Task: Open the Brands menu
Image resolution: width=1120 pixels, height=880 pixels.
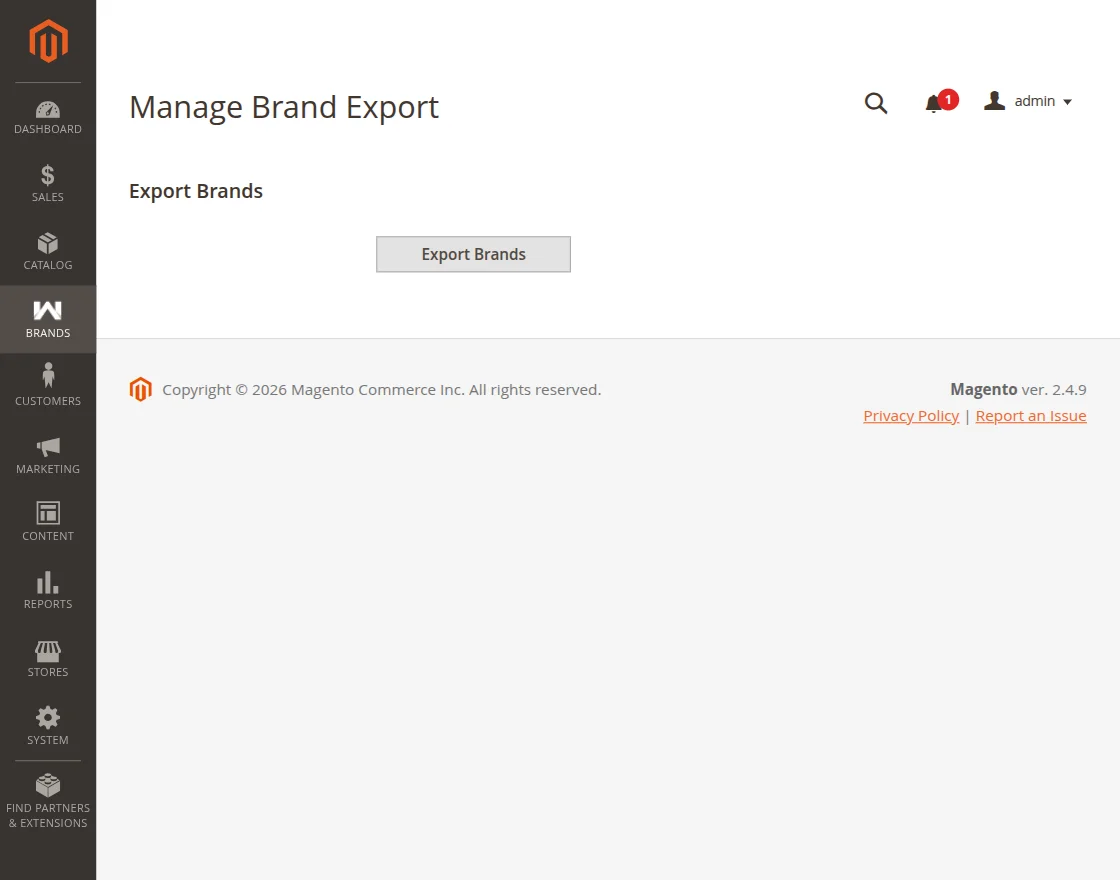Action: [x=48, y=319]
